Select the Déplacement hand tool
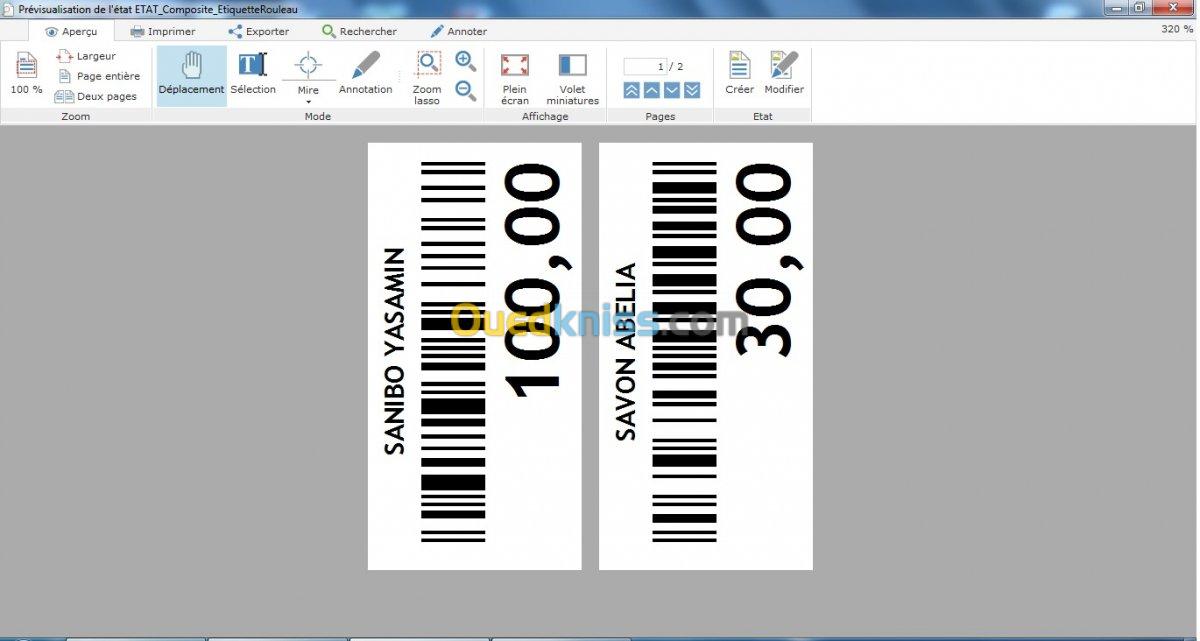The width and height of the screenshot is (1200, 641). pos(191,75)
